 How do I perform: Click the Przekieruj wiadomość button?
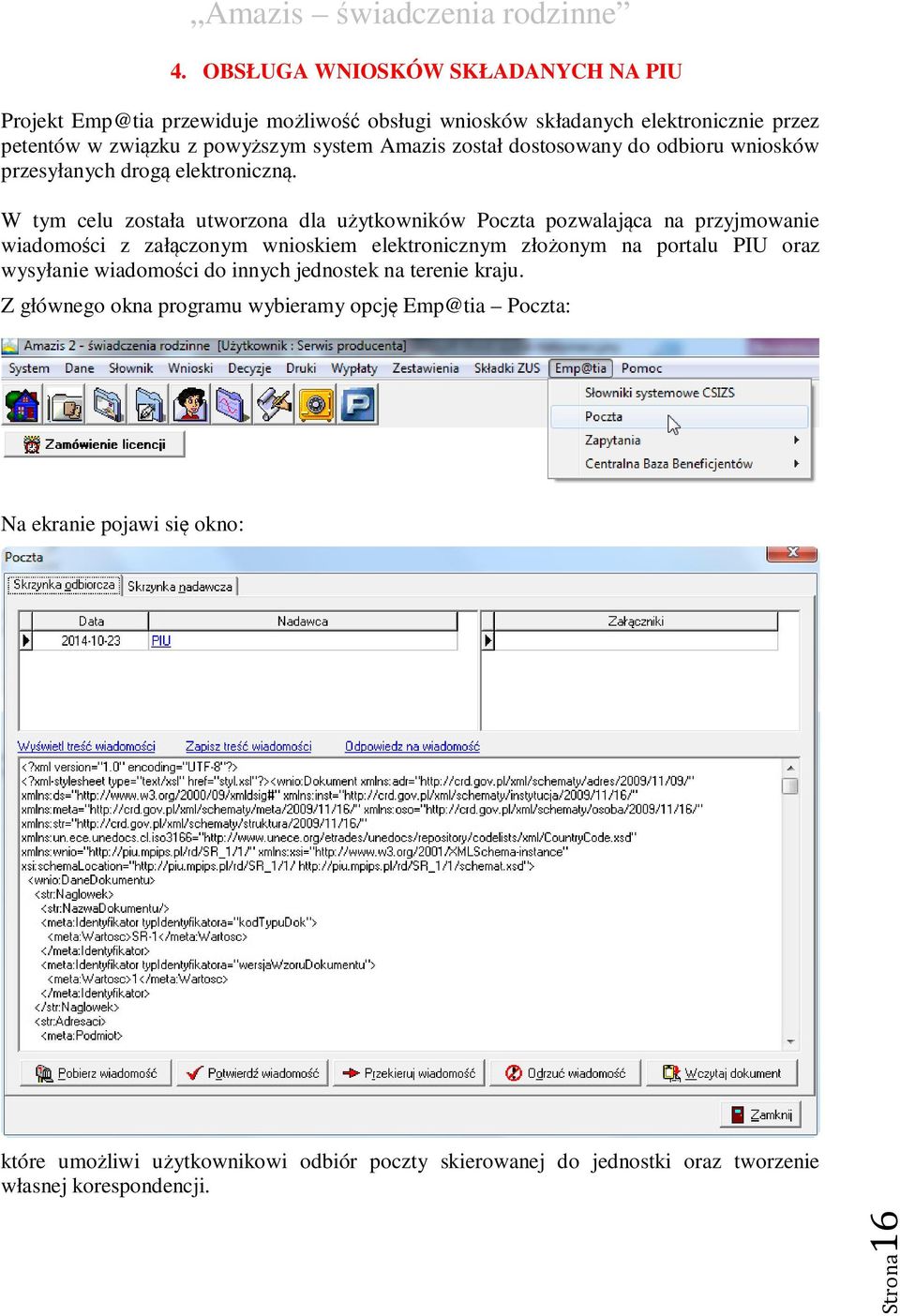[409, 1073]
